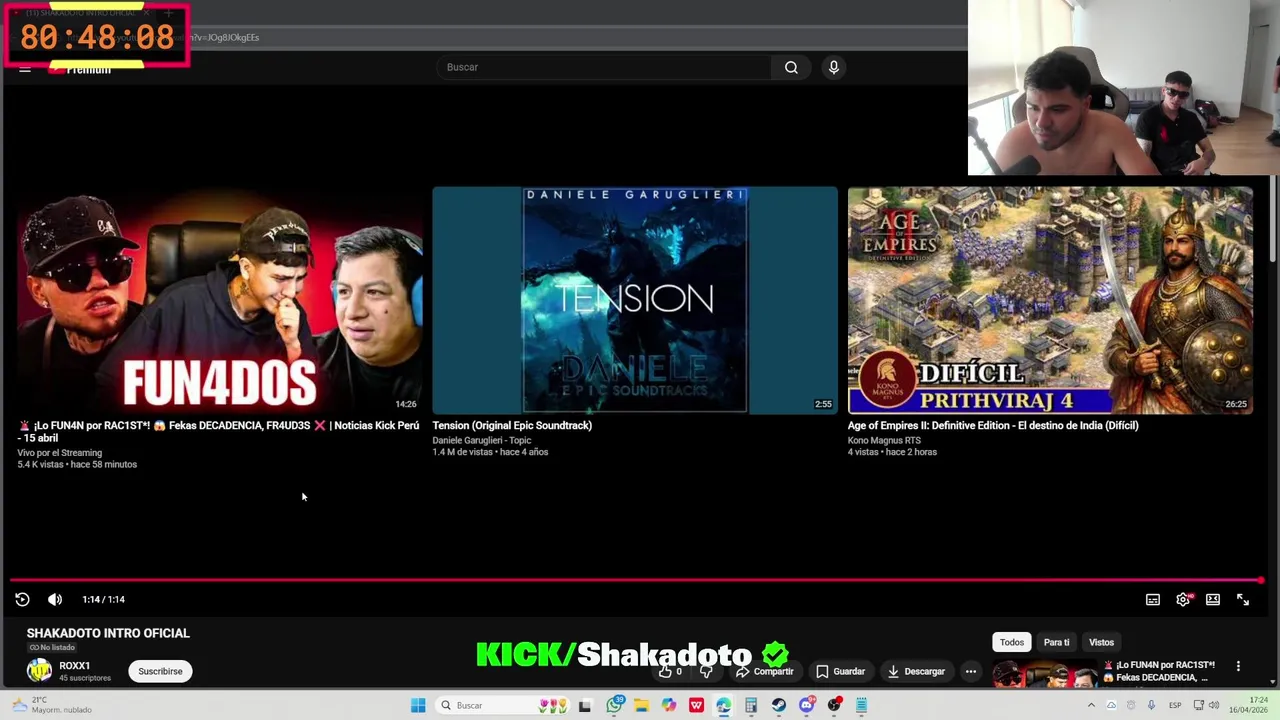Switch to Edge browser in taskbar
This screenshot has height=720, width=1280.
[x=723, y=705]
